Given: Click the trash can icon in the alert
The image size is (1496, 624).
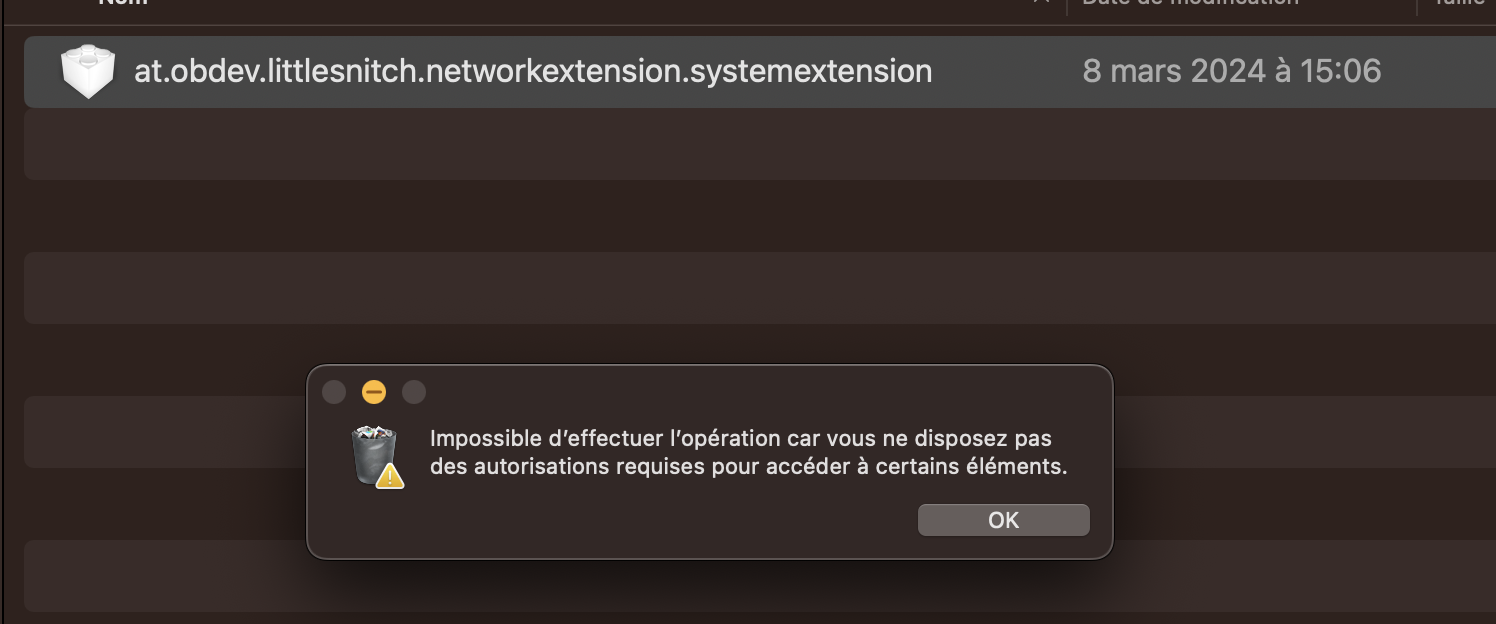Looking at the screenshot, I should [374, 453].
